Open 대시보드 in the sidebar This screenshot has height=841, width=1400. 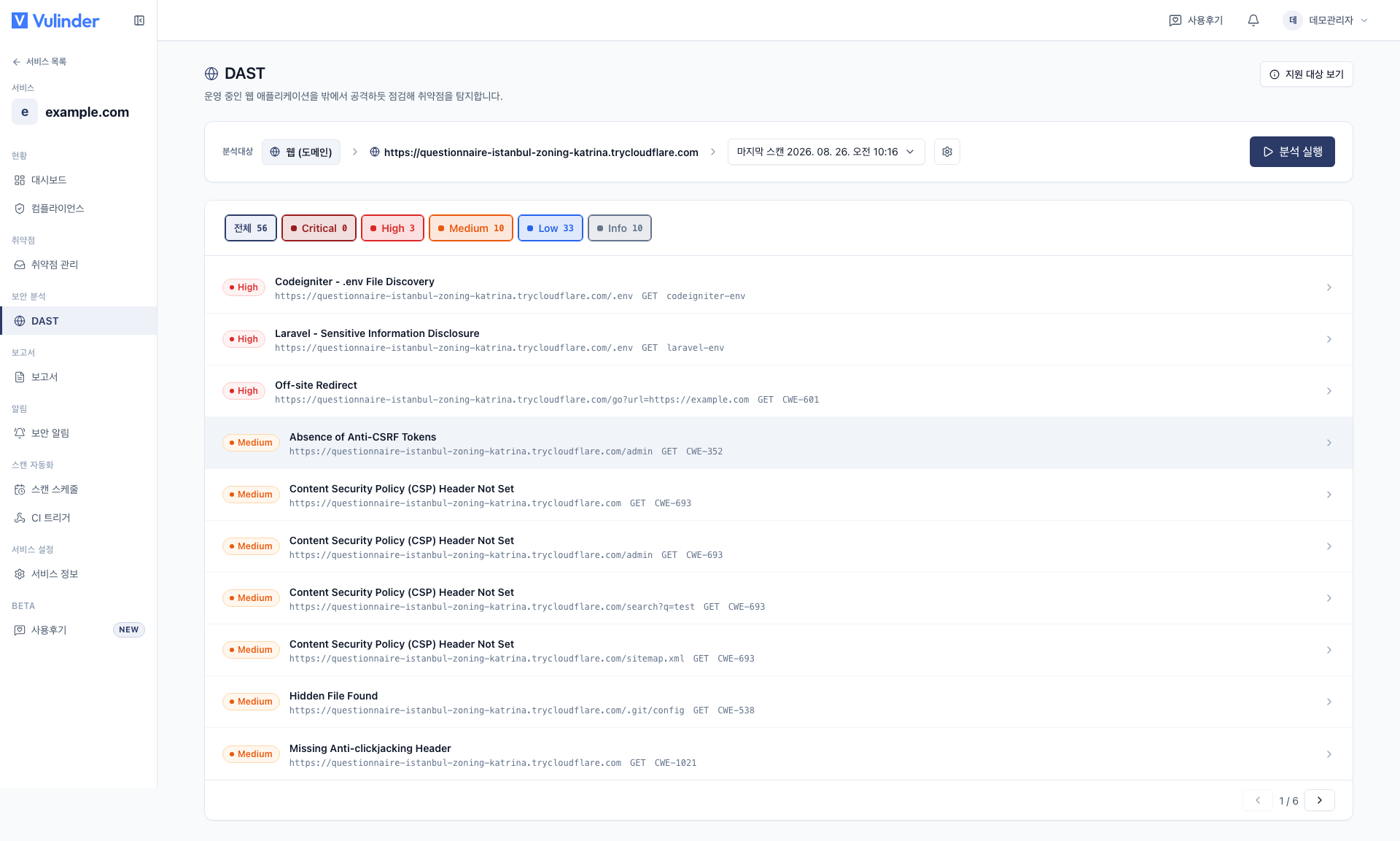click(78, 180)
